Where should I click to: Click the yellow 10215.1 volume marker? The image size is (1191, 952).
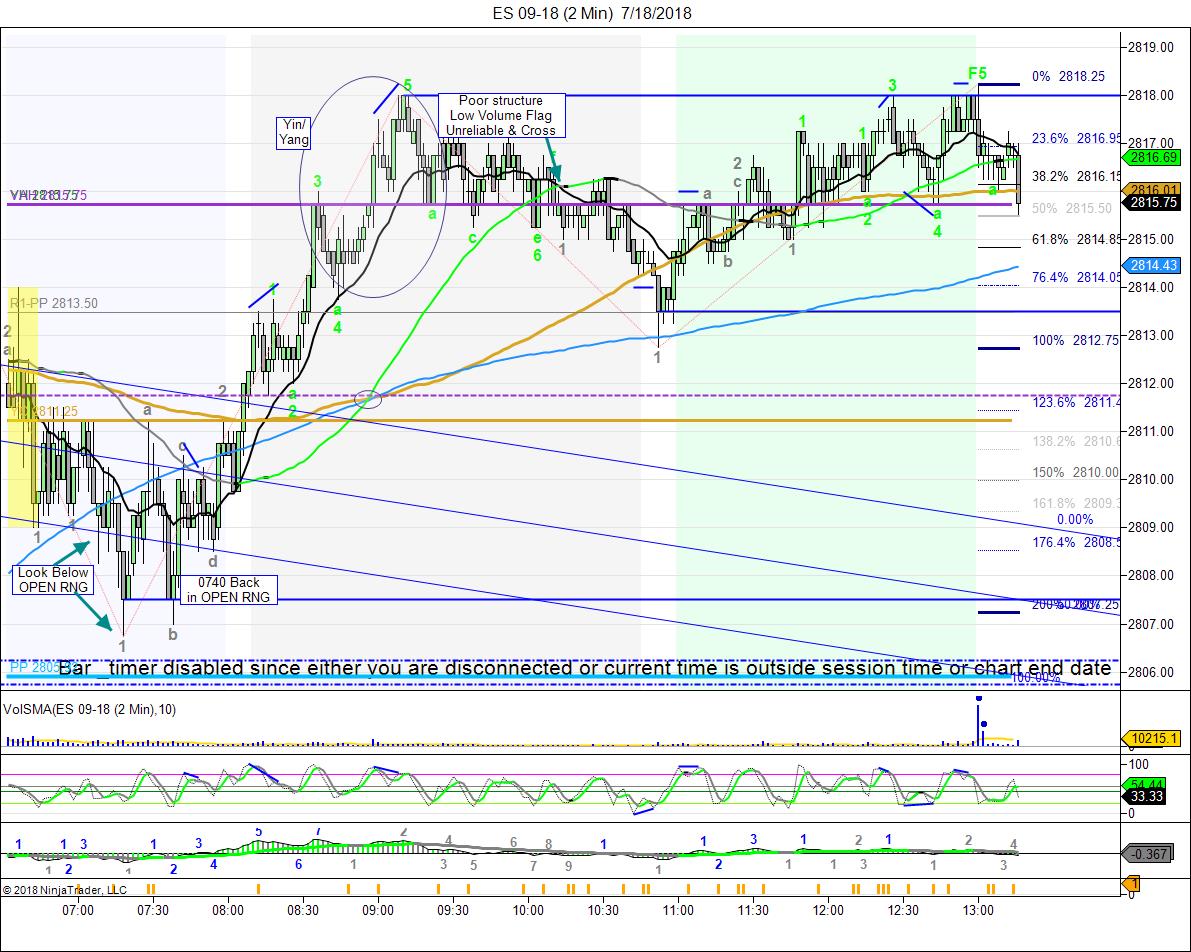tap(1152, 739)
